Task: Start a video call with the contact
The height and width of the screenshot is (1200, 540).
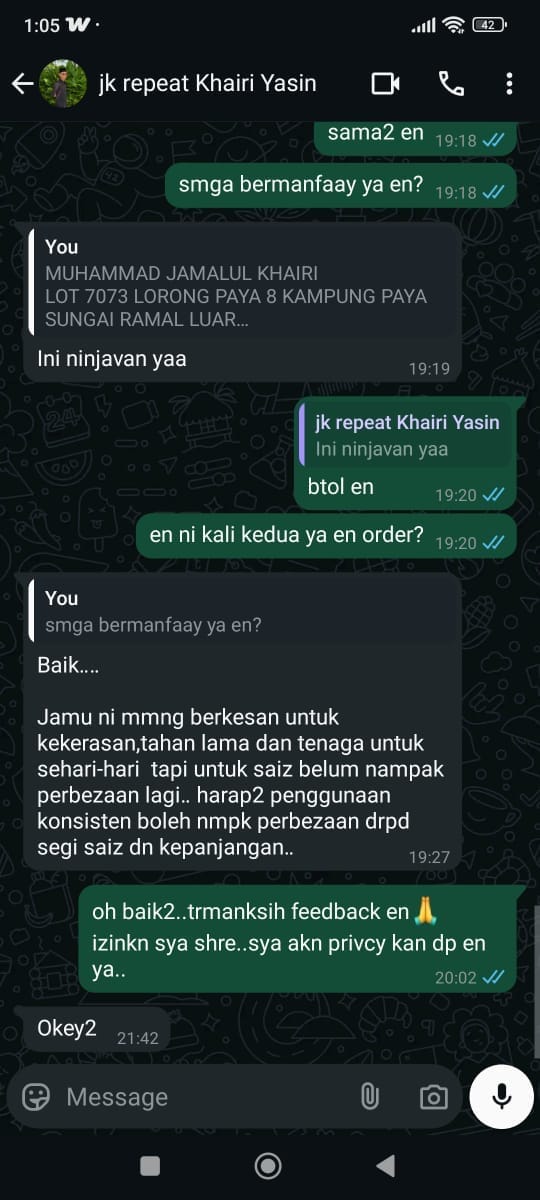Action: click(385, 84)
